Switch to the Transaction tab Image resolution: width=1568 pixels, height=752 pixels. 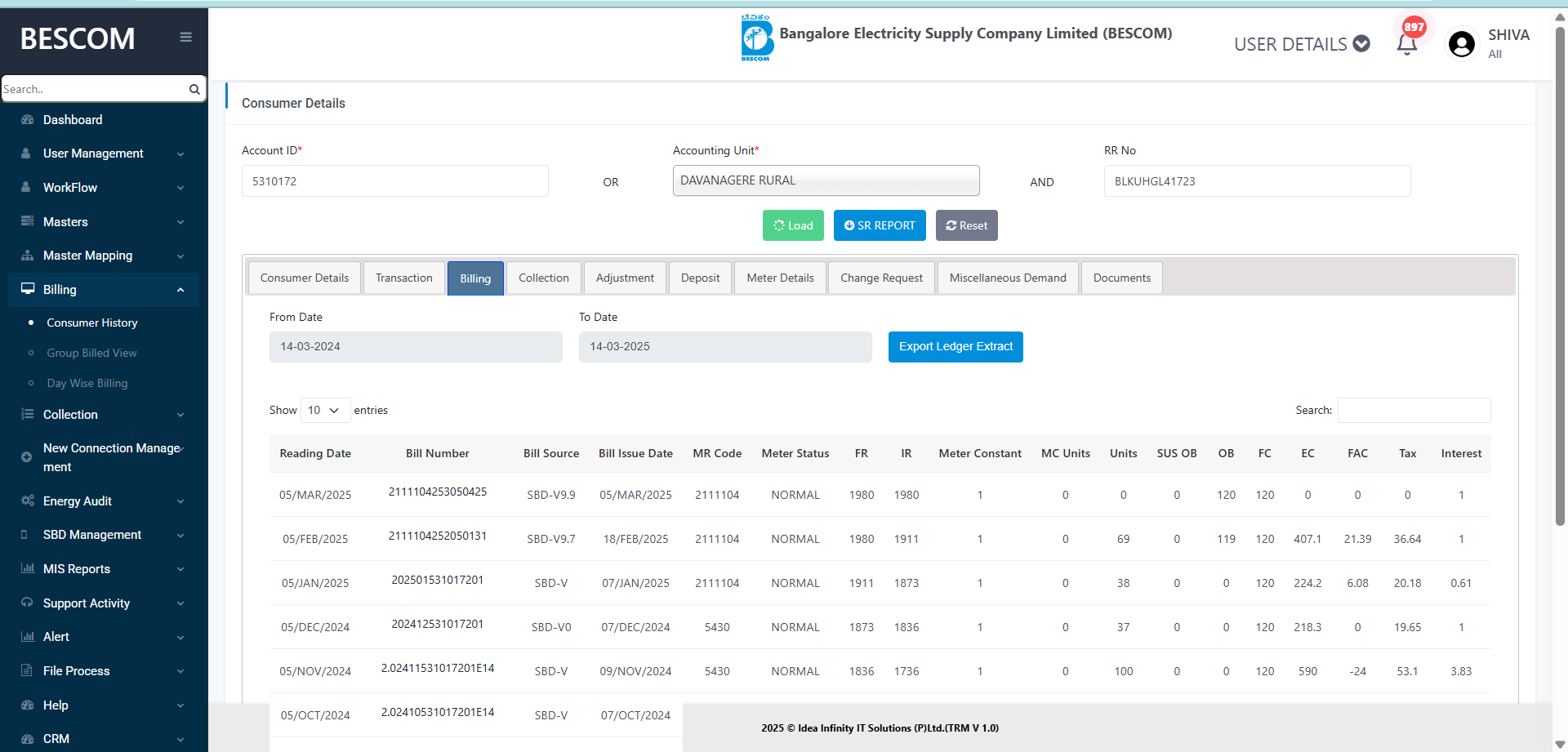404,278
